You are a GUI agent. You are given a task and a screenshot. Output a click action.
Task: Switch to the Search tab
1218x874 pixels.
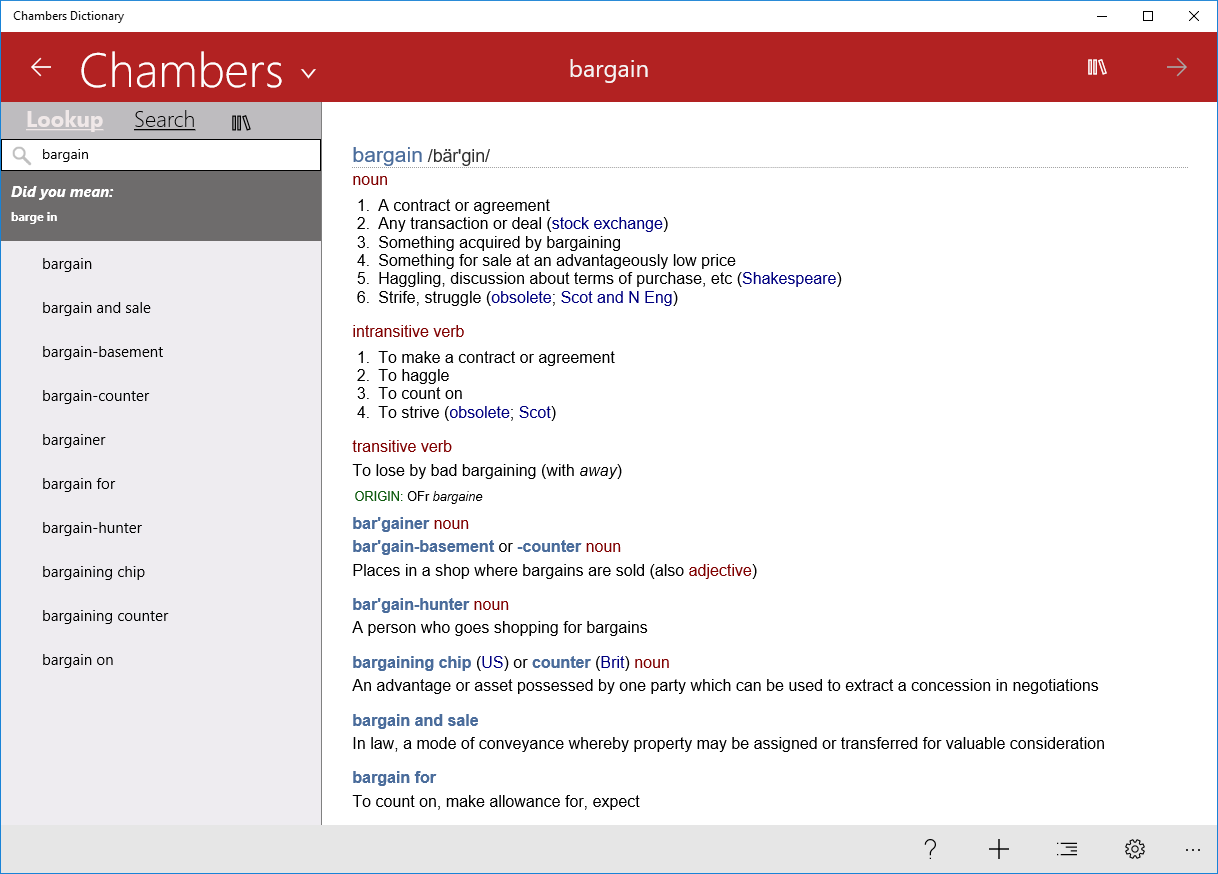[x=164, y=119]
